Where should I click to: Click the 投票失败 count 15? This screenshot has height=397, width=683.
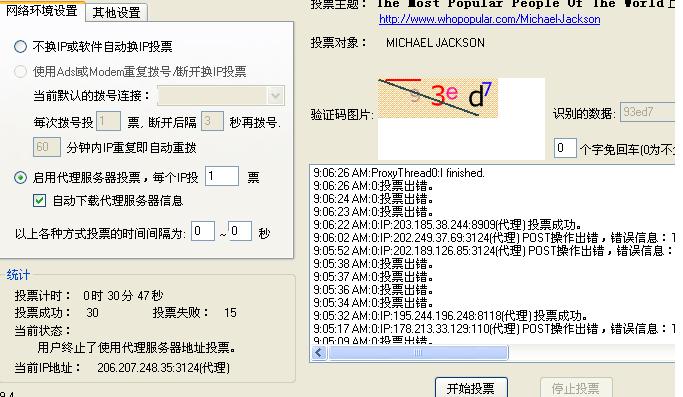pos(230,312)
